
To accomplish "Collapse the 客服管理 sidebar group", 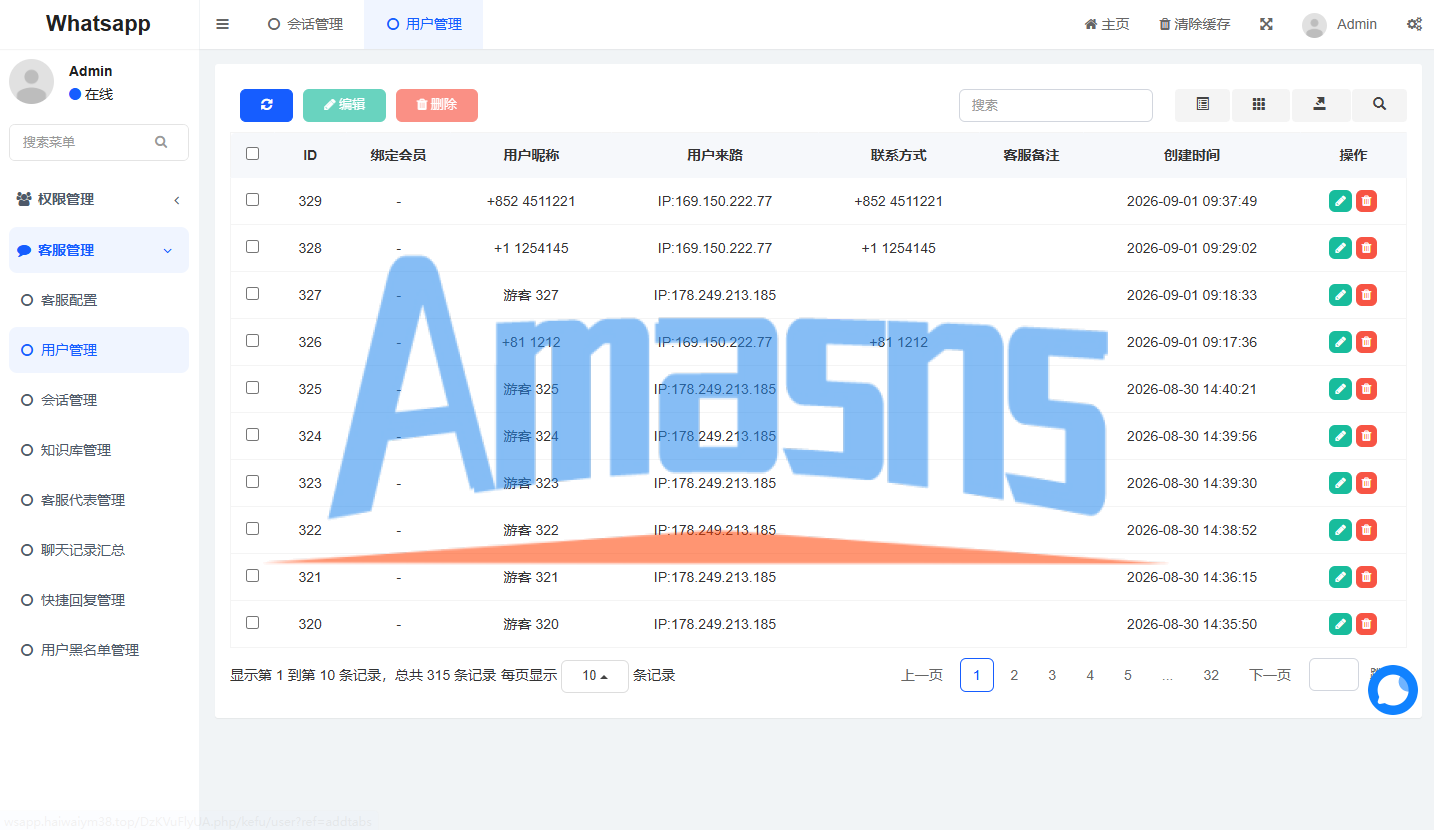I will coord(99,250).
